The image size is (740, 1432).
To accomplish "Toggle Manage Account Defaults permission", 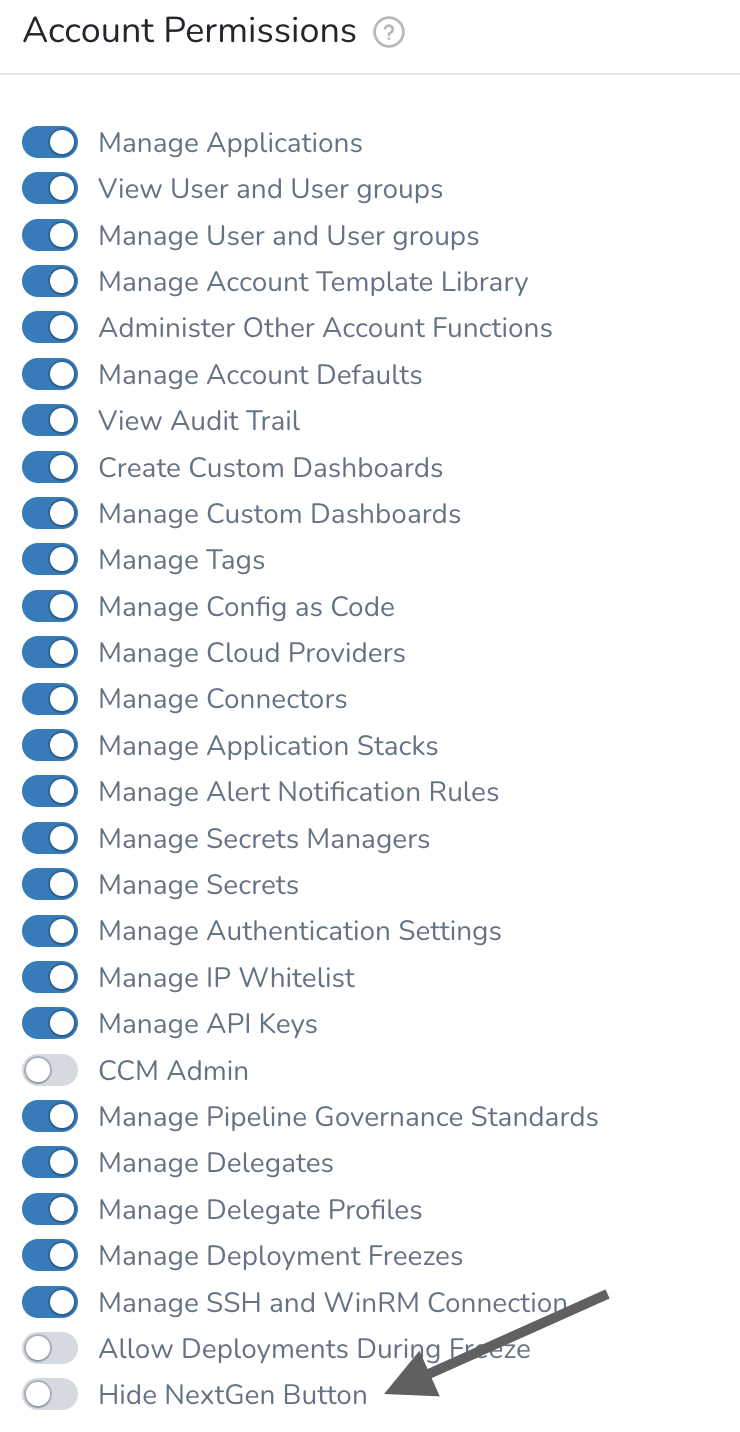I will tap(50, 374).
